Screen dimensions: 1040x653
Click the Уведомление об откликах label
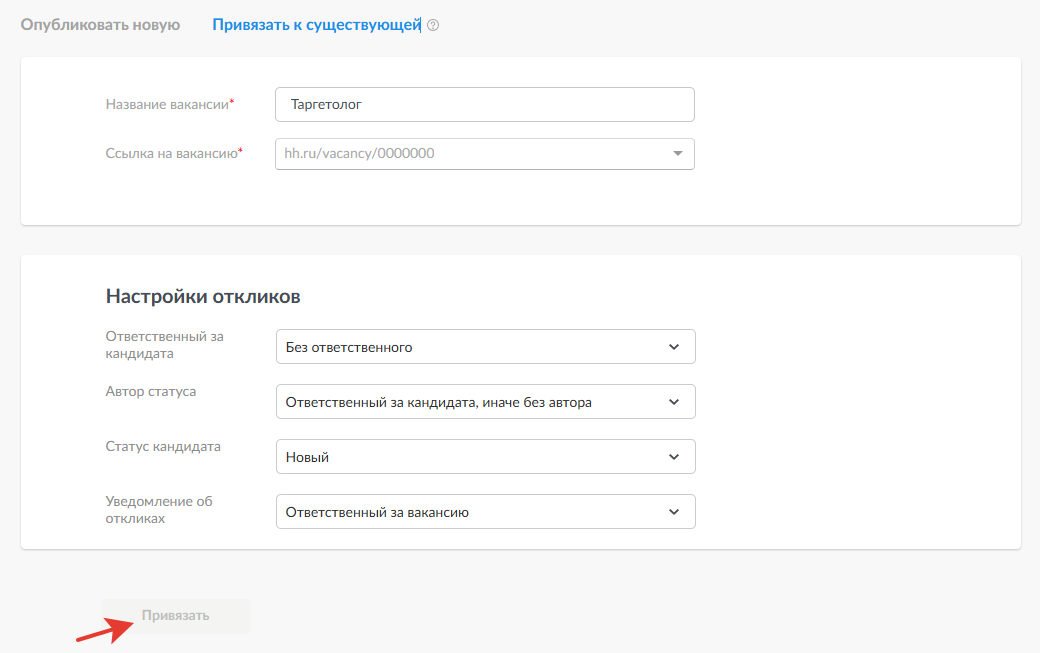pyautogui.click(x=159, y=510)
